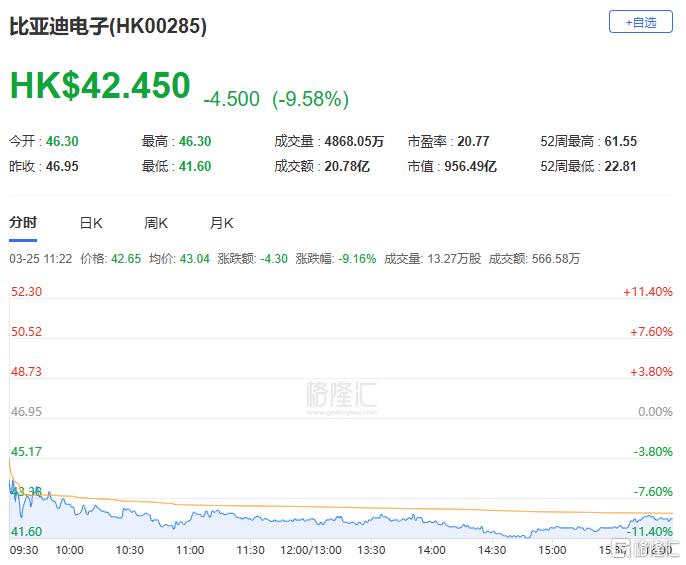Click the current price HK$42.450
Image resolution: width=686 pixels, height=565 pixels.
click(x=100, y=85)
